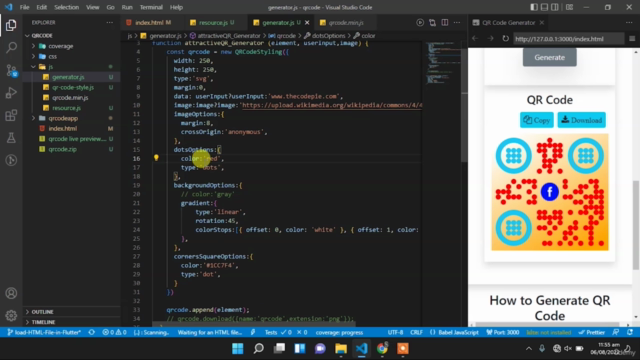Collapse the QRCODE root folder
Viewport: 640px width, 360px height.
(x=27, y=36)
